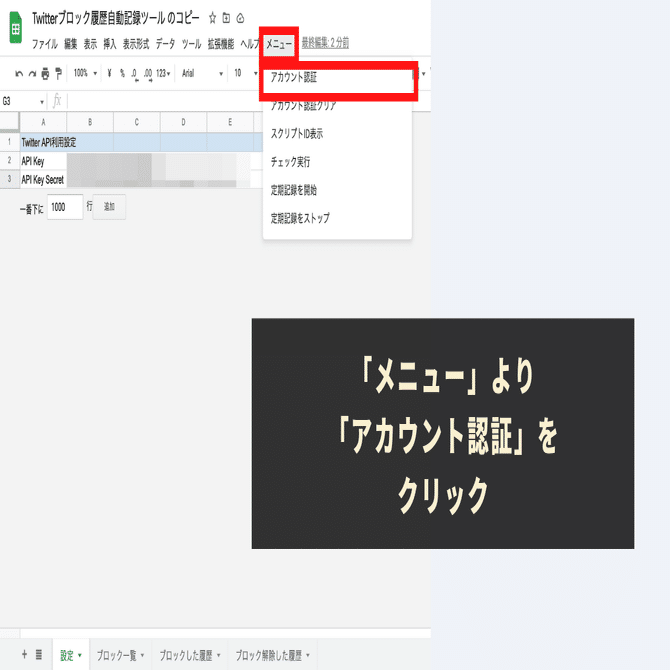This screenshot has width=670, height=670.
Task: Click the formula bar input
Action: (x=165, y=102)
